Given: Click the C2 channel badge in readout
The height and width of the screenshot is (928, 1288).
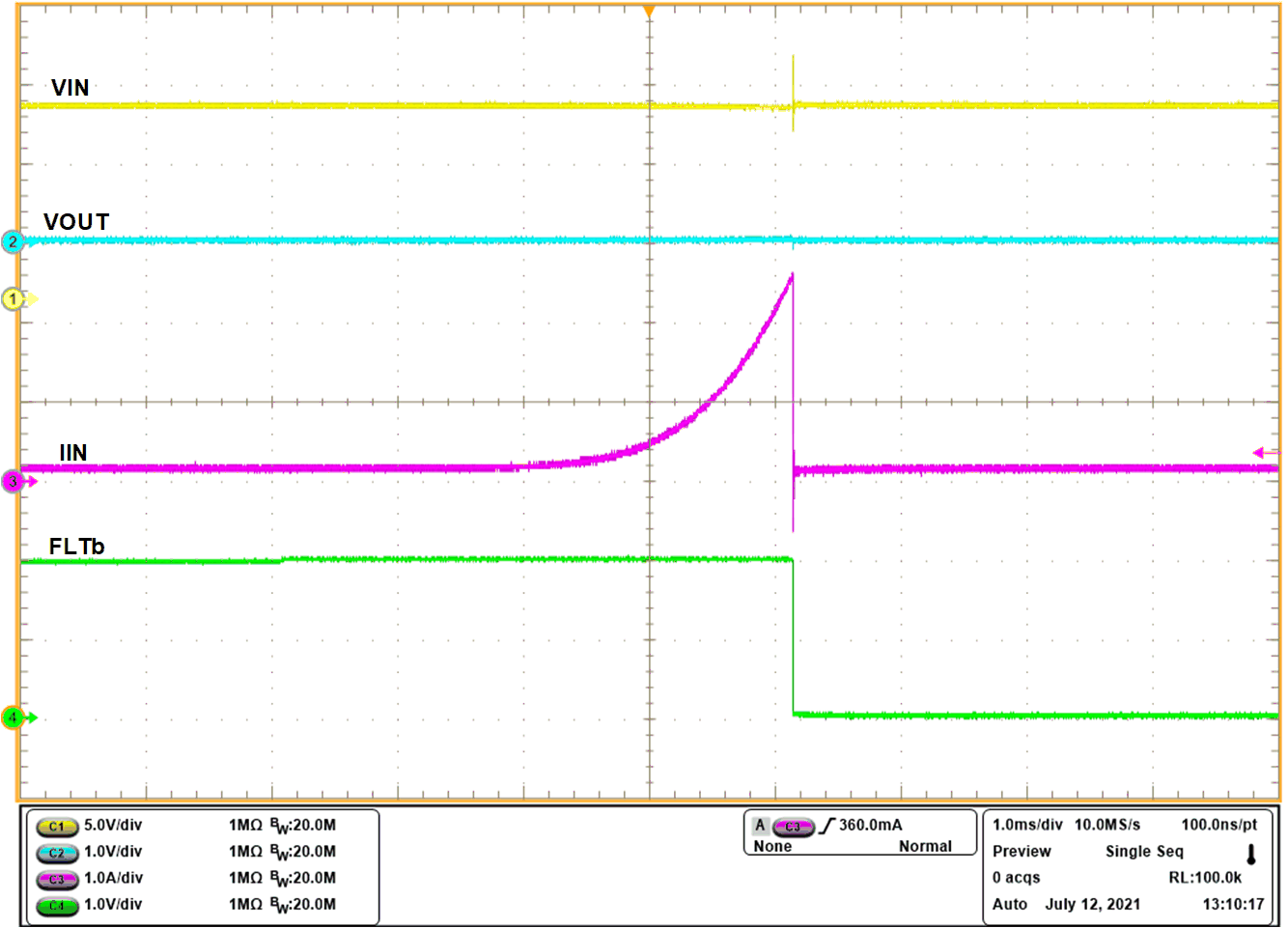Looking at the screenshot, I should [x=57, y=853].
